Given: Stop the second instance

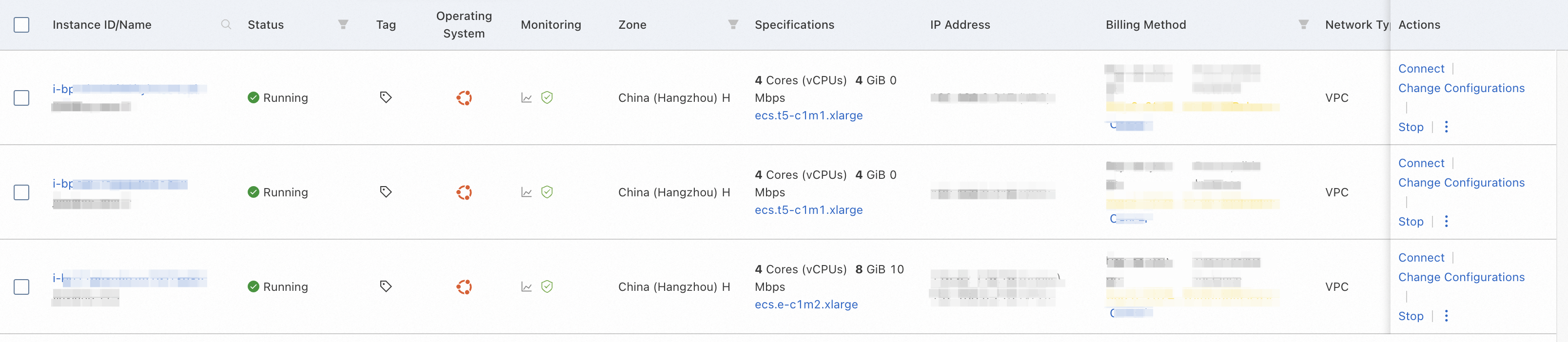Looking at the screenshot, I should pos(1411,222).
